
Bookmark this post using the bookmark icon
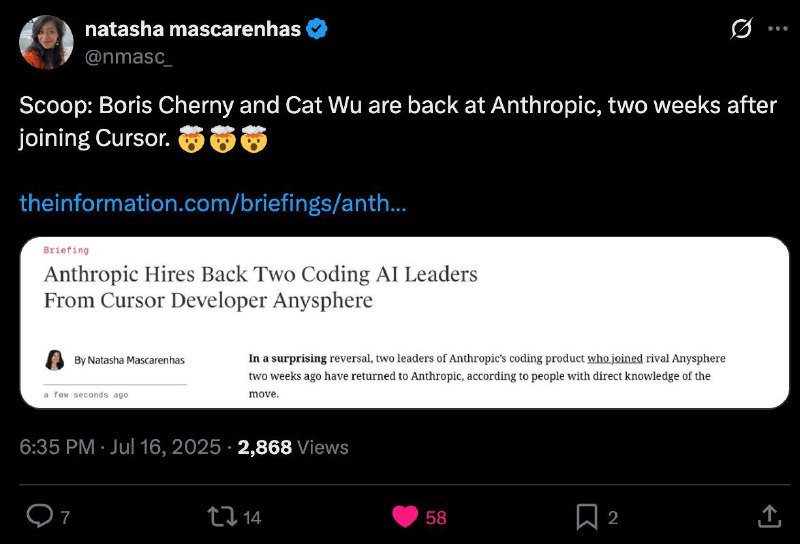click(587, 517)
